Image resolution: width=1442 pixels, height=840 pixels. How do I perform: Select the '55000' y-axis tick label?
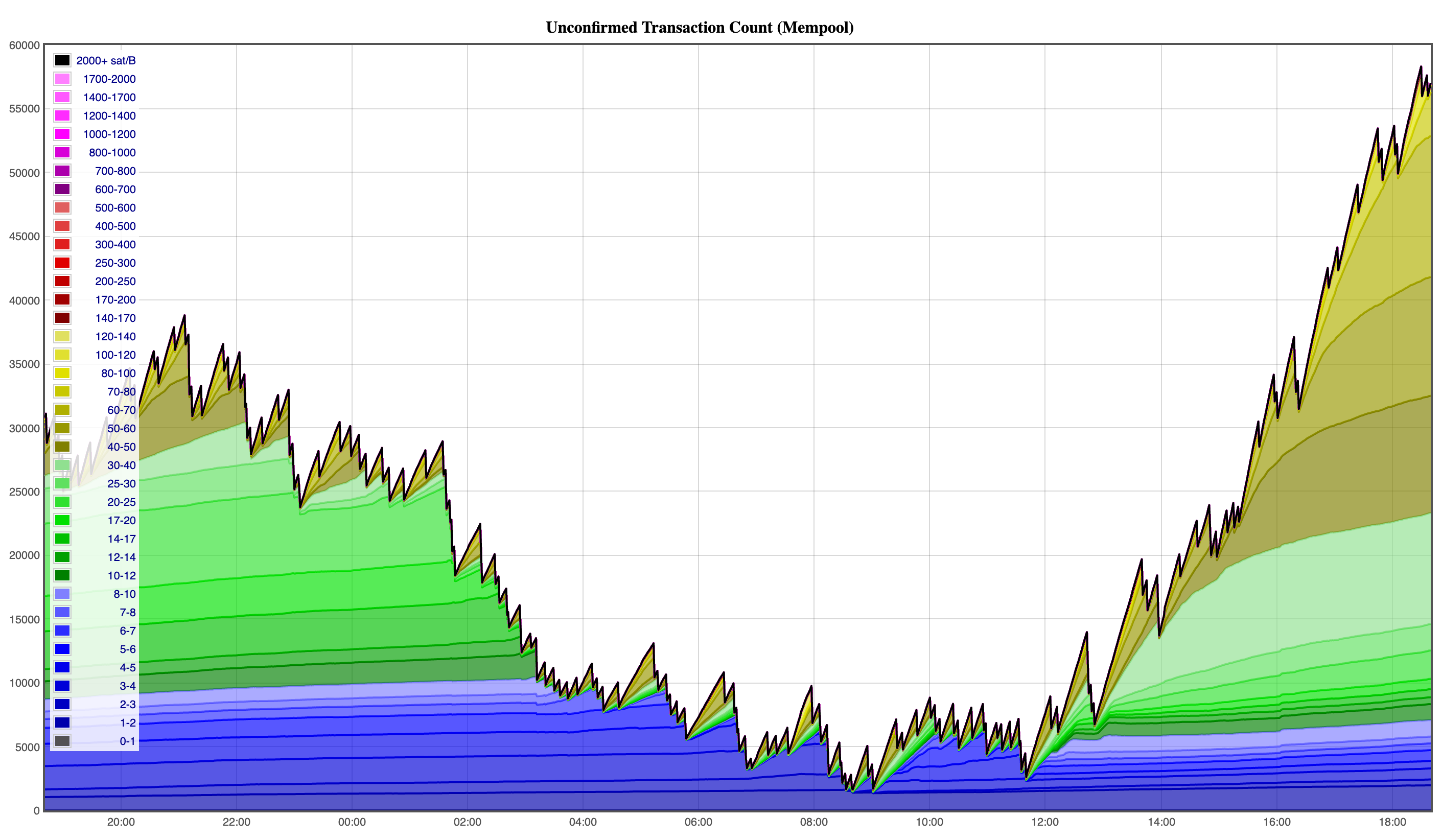25,109
